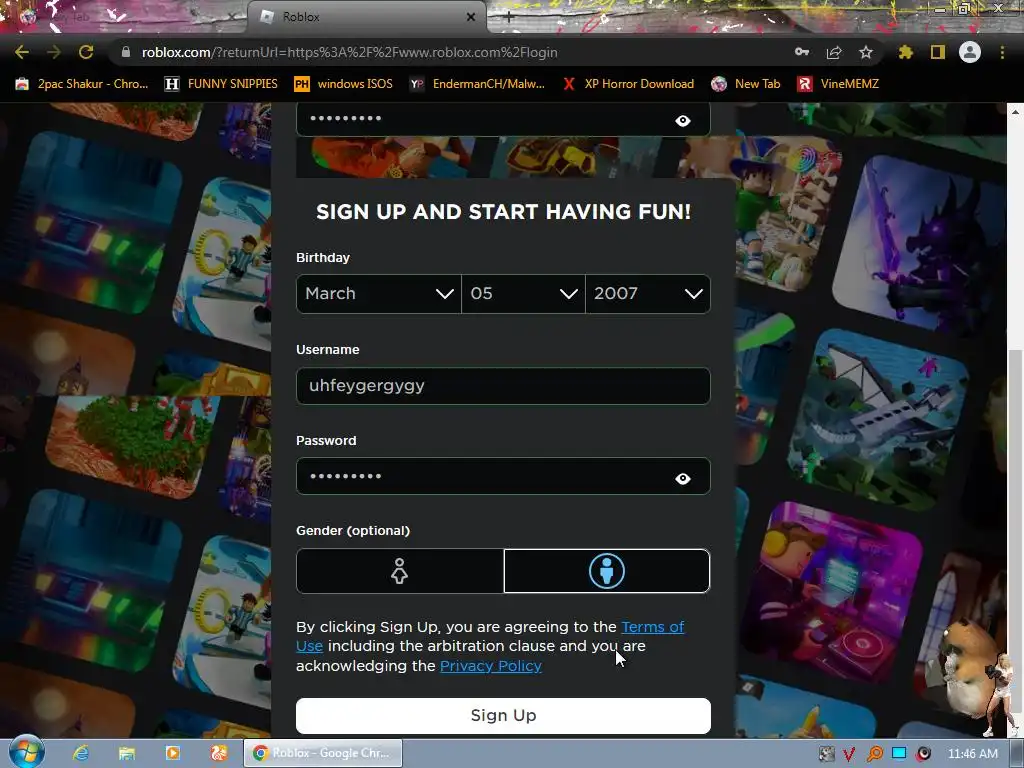
Task: Launch Internet Explorer from the taskbar
Action: click(80, 753)
